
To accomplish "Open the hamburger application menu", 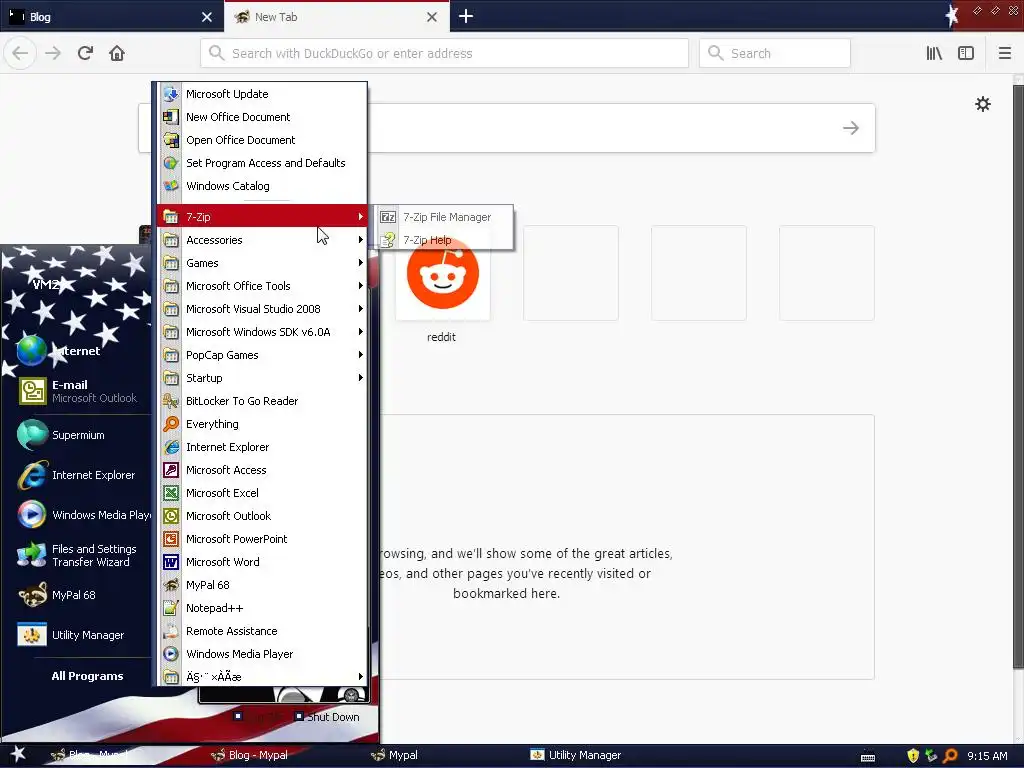I will [x=1004, y=53].
